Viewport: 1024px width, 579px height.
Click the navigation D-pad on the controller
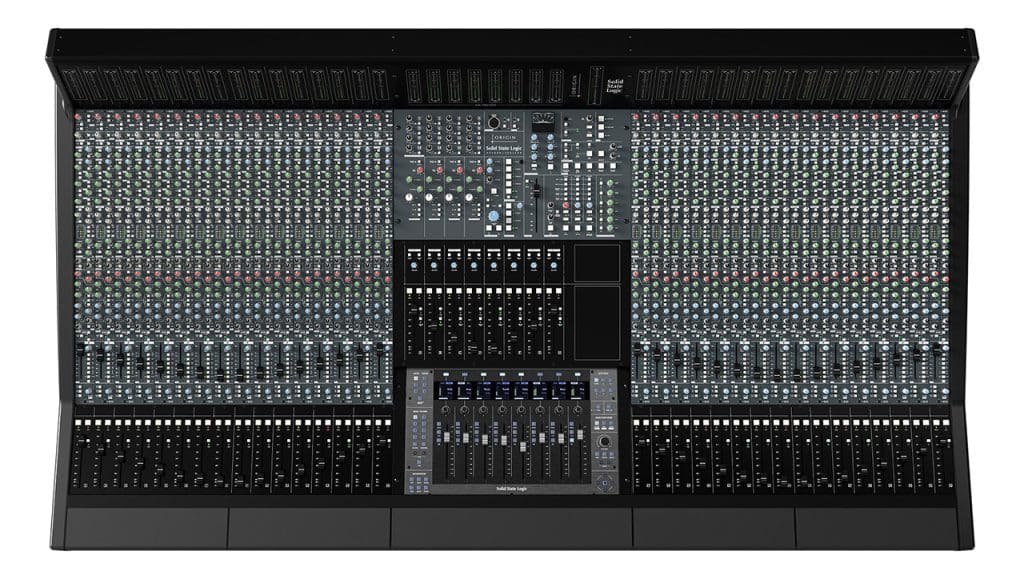pyautogui.click(x=604, y=483)
